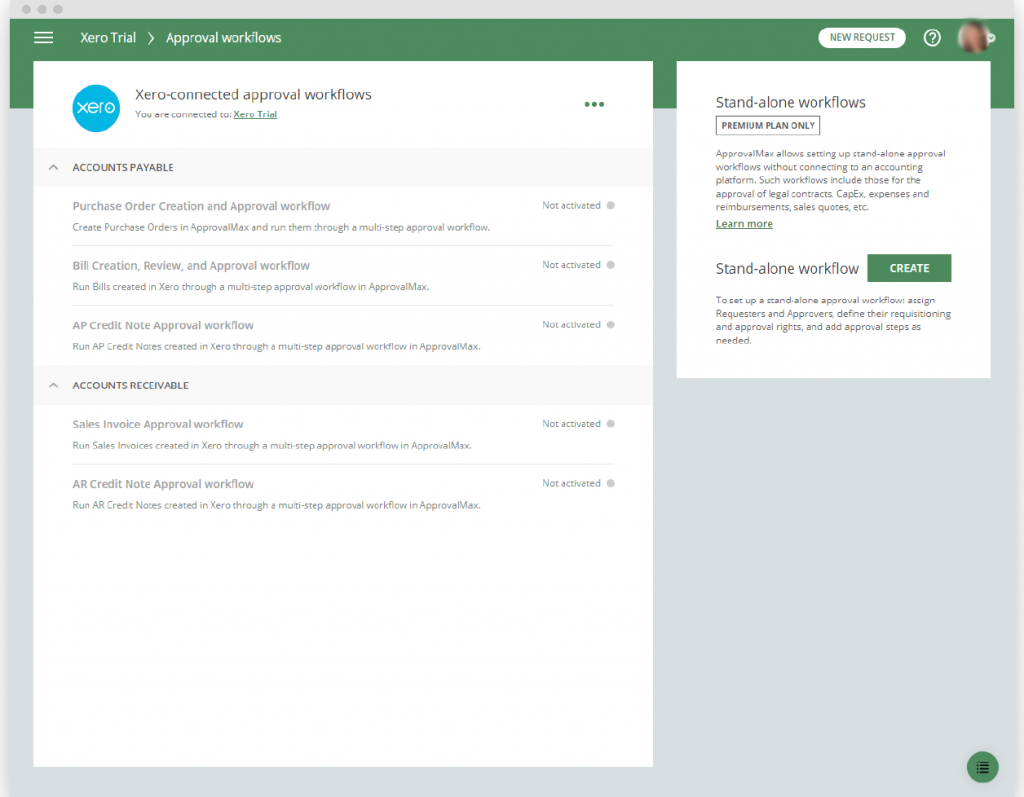Click the New Request button

(x=862, y=37)
